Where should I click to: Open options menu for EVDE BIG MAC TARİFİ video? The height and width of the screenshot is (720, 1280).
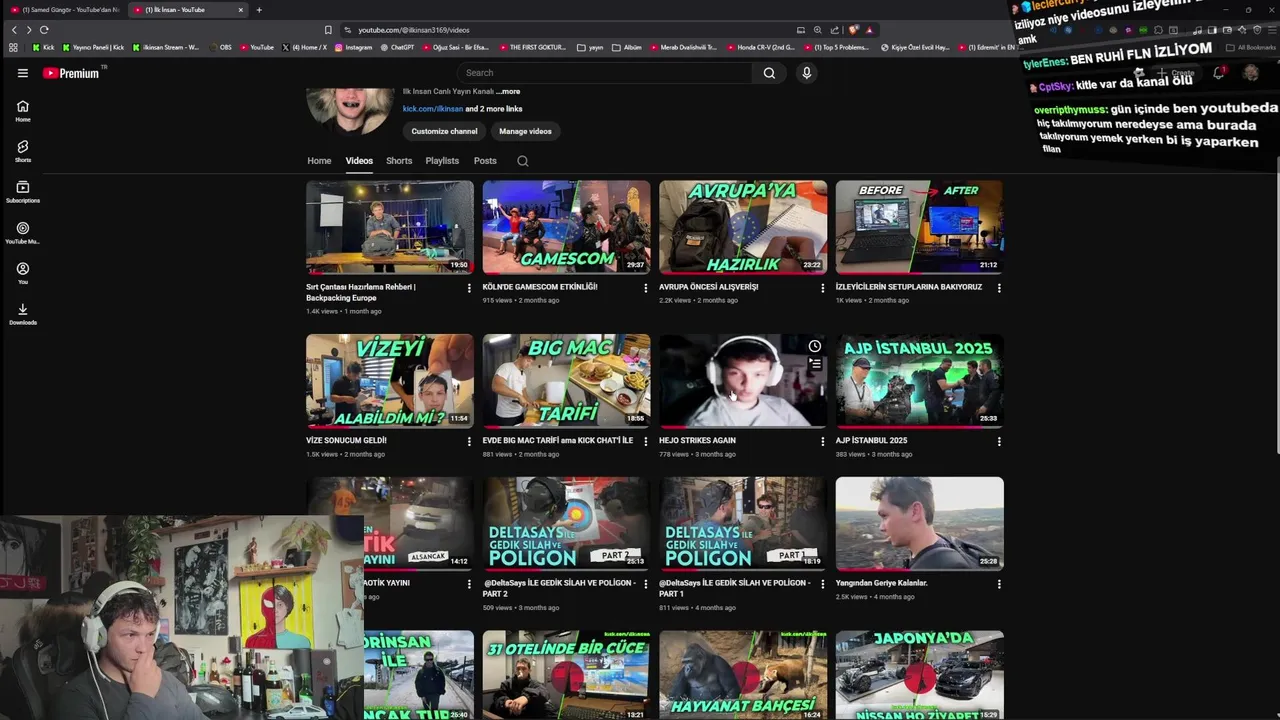646,441
